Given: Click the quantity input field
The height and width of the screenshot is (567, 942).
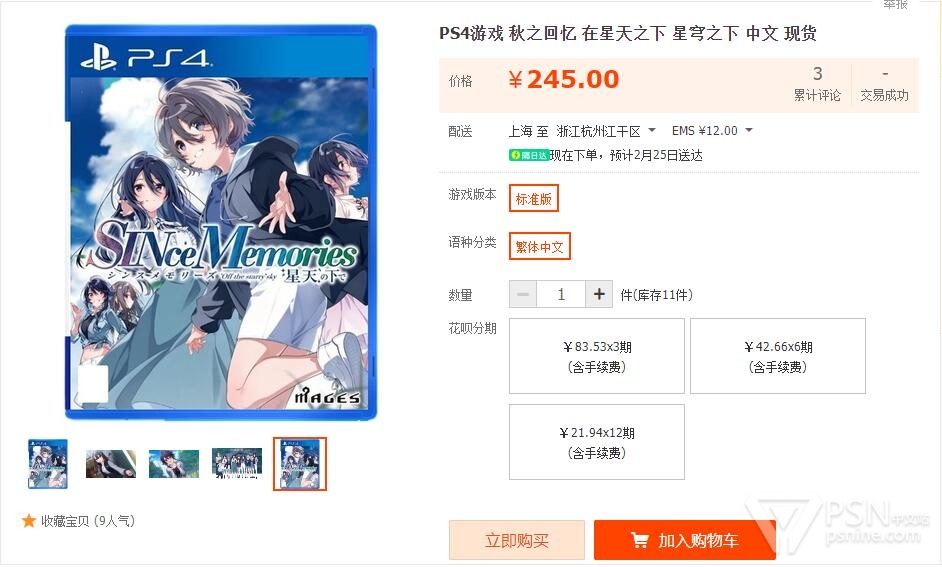Looking at the screenshot, I should [x=561, y=294].
